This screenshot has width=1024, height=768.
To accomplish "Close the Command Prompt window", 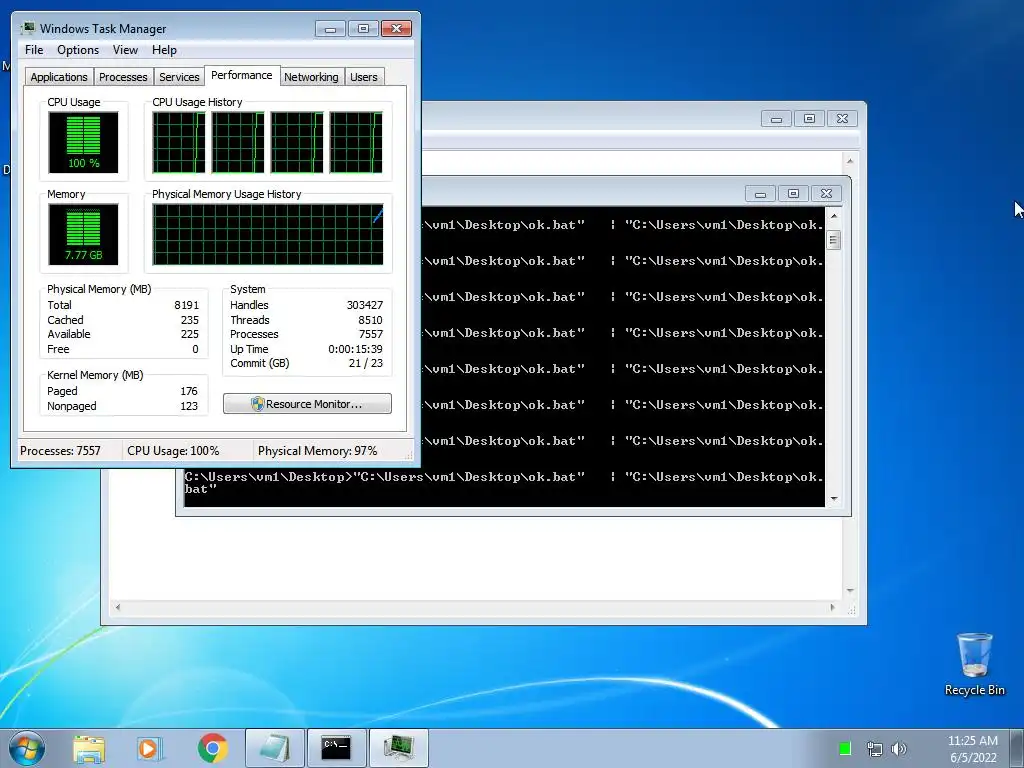I will click(x=826, y=194).
